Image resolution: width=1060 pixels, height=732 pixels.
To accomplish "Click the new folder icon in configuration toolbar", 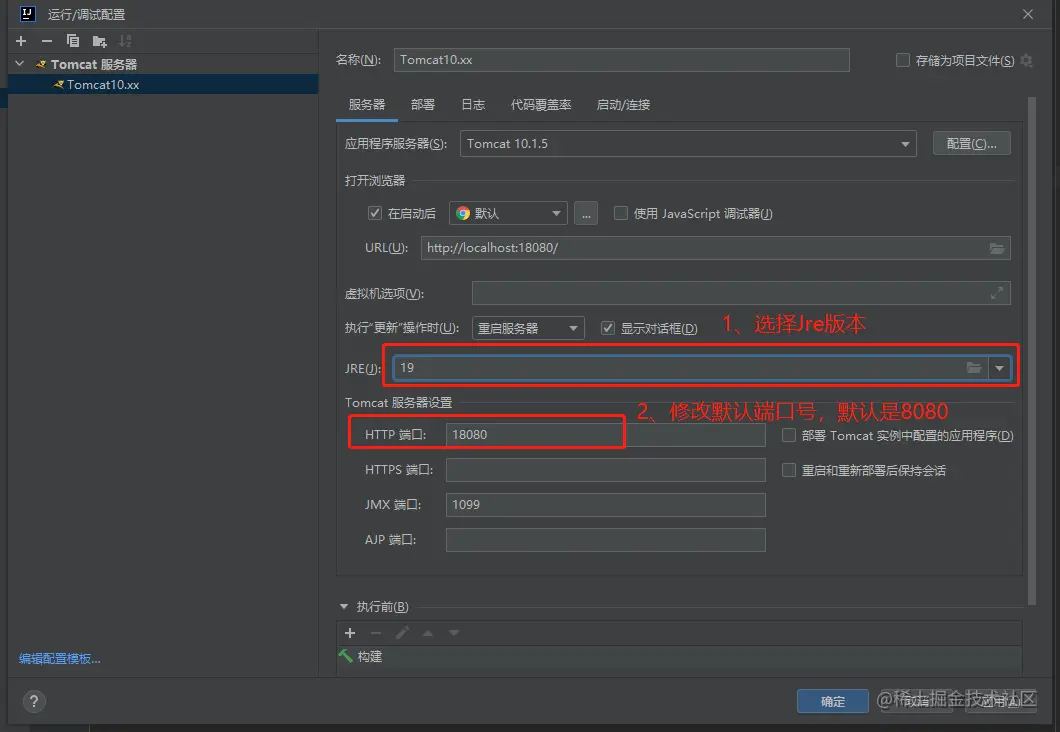I will pyautogui.click(x=99, y=41).
